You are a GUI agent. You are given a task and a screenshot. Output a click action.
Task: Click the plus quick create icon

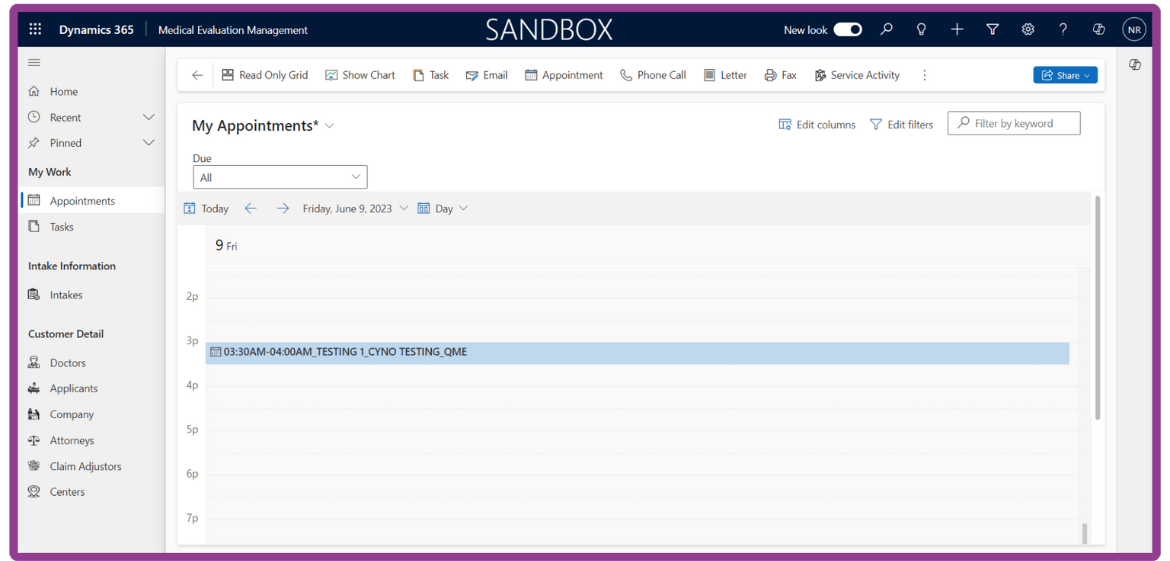(957, 30)
